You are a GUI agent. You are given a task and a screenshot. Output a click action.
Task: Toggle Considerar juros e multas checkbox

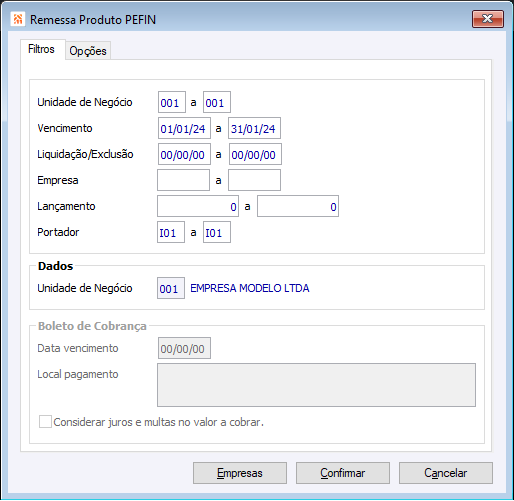tap(45, 422)
